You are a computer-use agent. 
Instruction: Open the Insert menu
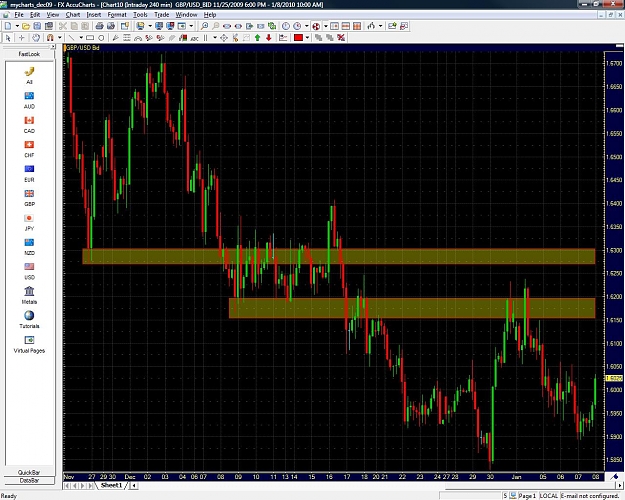(x=94, y=15)
